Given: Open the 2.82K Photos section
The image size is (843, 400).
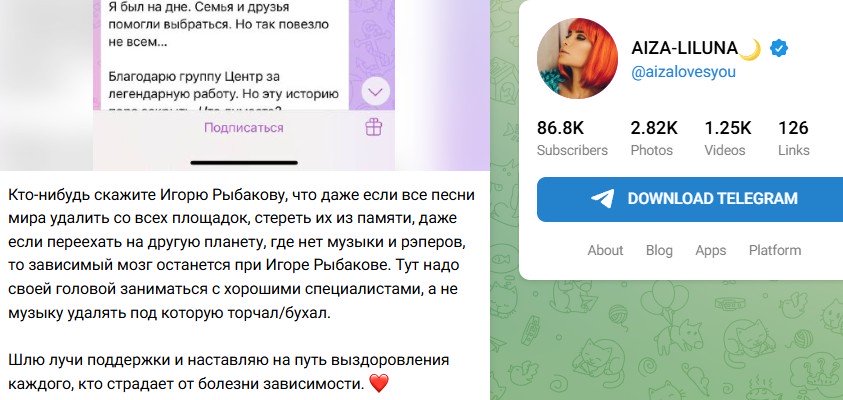Looking at the screenshot, I should (654, 138).
